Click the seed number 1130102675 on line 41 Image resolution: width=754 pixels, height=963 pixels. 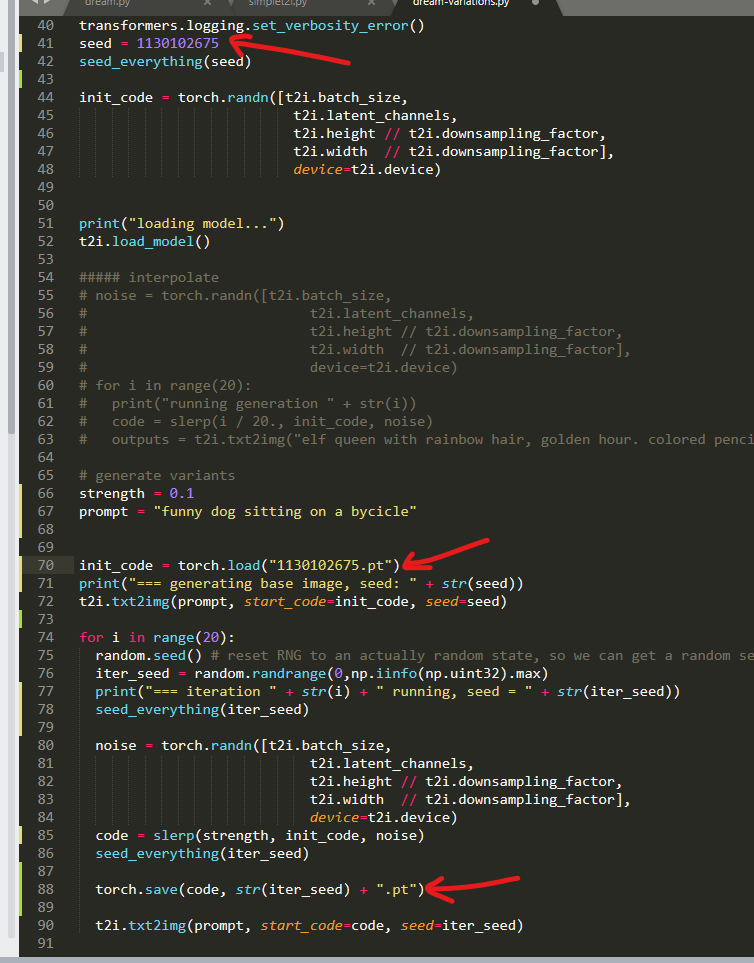[x=177, y=43]
